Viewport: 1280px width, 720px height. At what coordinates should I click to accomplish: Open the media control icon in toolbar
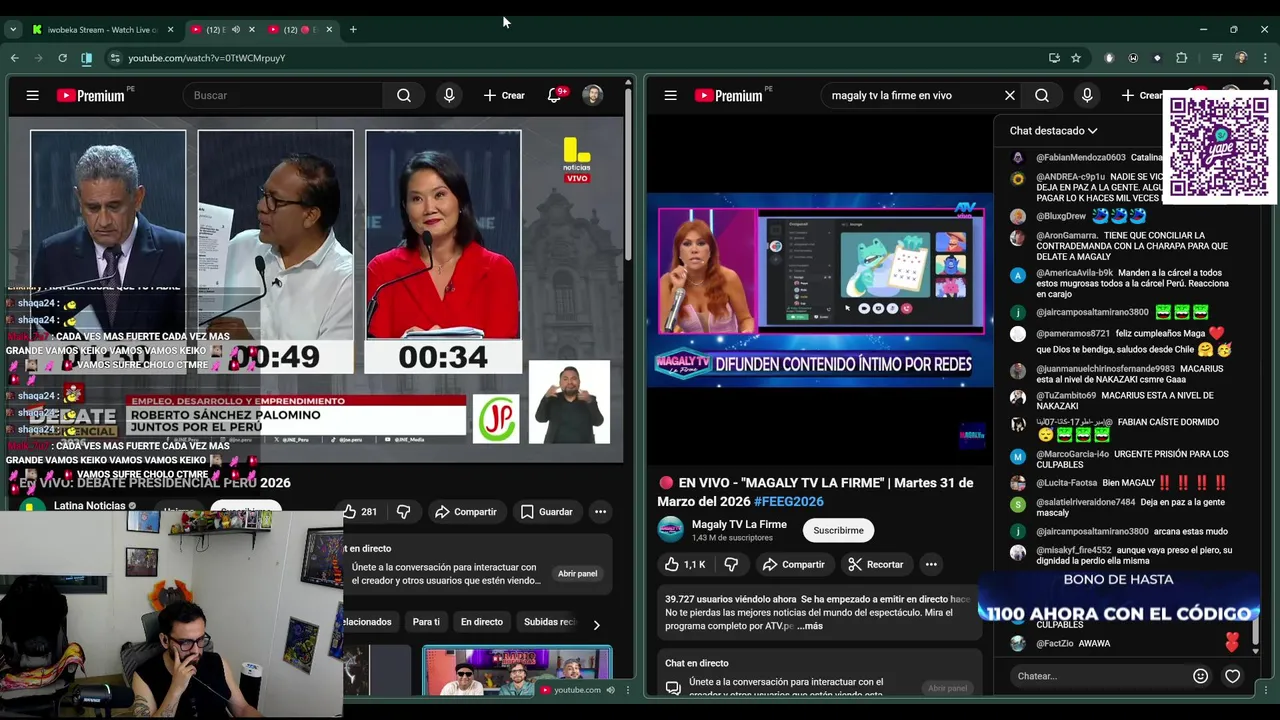click(1217, 58)
